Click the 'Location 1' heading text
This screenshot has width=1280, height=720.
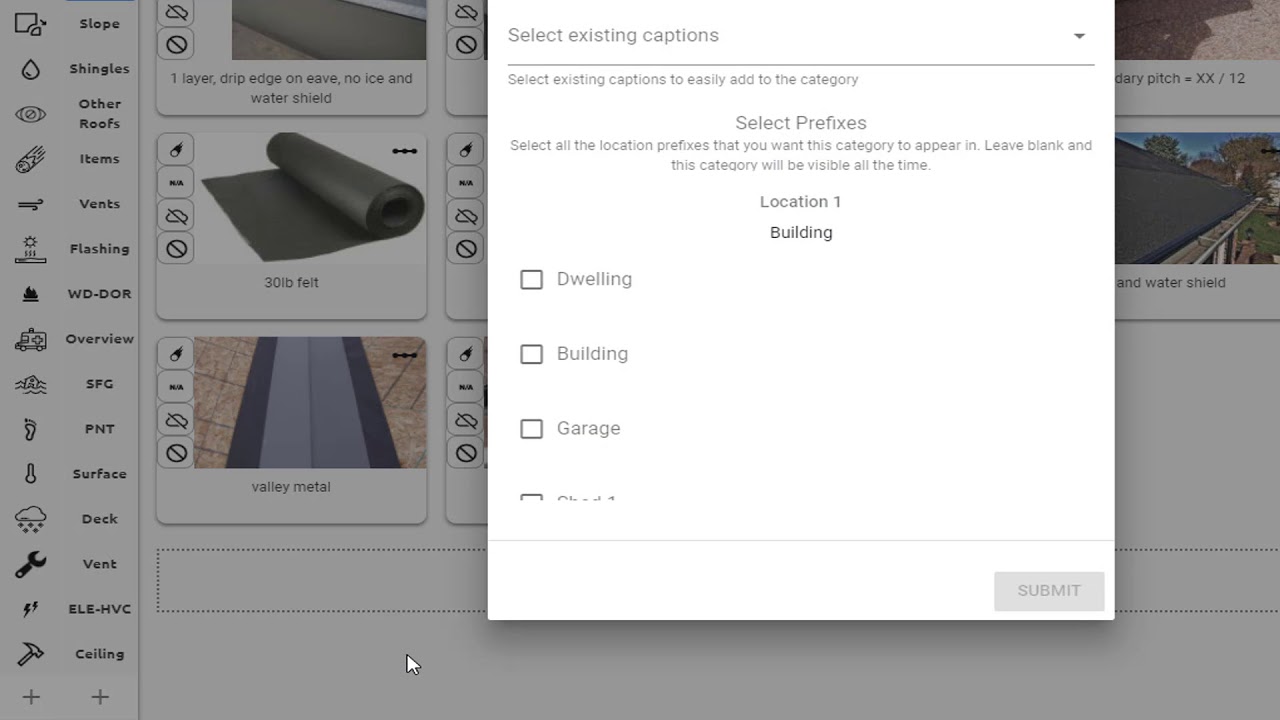click(800, 202)
